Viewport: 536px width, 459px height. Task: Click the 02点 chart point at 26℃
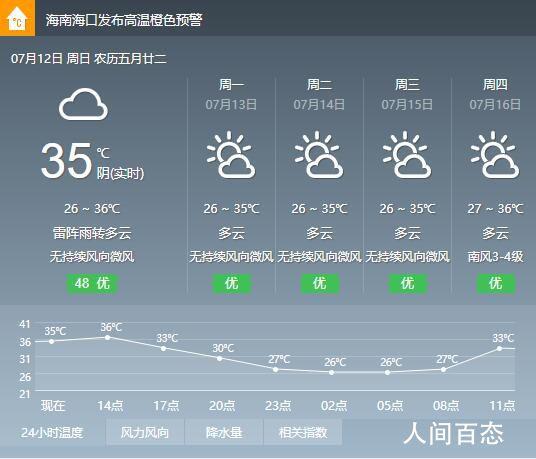pyautogui.click(x=331, y=372)
